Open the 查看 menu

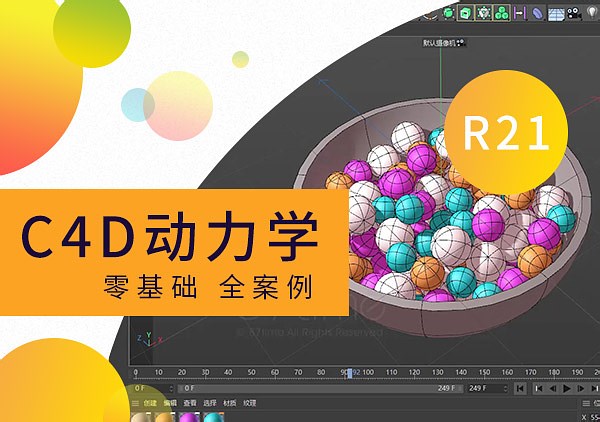(190, 403)
